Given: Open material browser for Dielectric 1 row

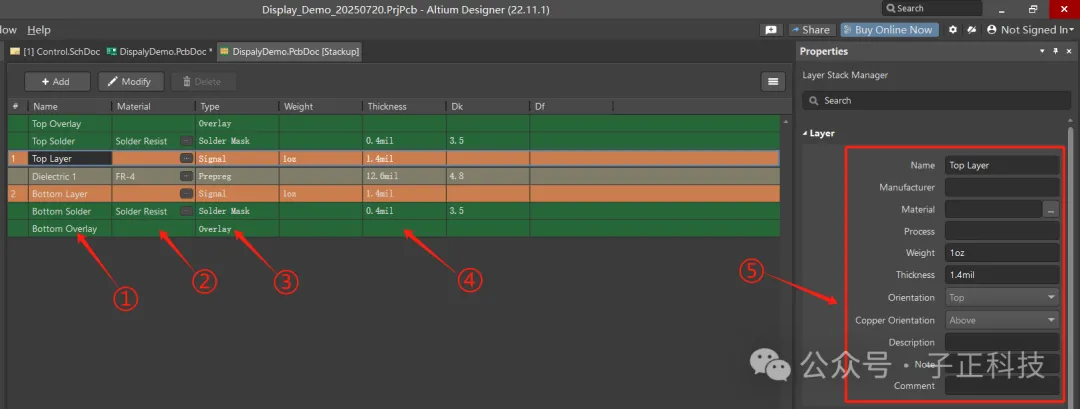Looking at the screenshot, I should pyautogui.click(x=187, y=176).
